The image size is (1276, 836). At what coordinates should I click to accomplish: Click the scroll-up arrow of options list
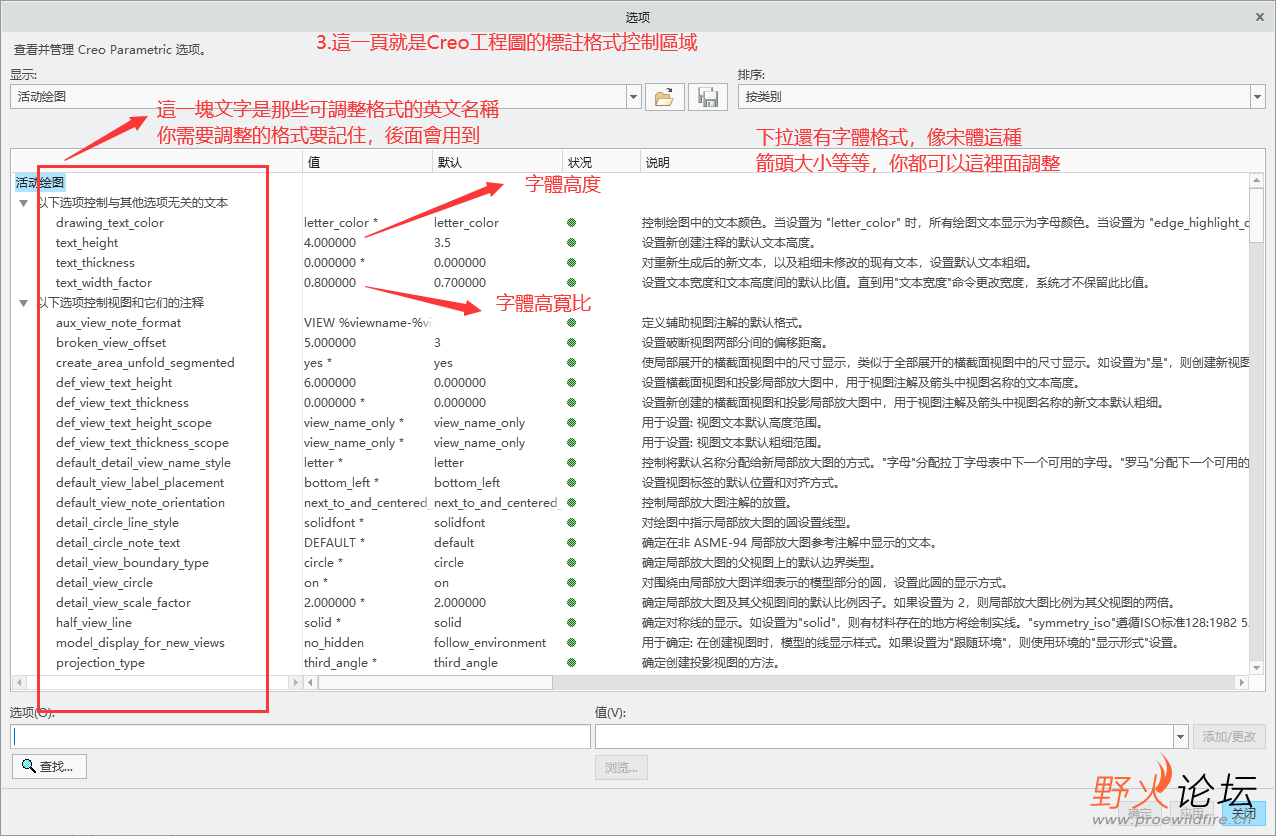(x=1258, y=180)
